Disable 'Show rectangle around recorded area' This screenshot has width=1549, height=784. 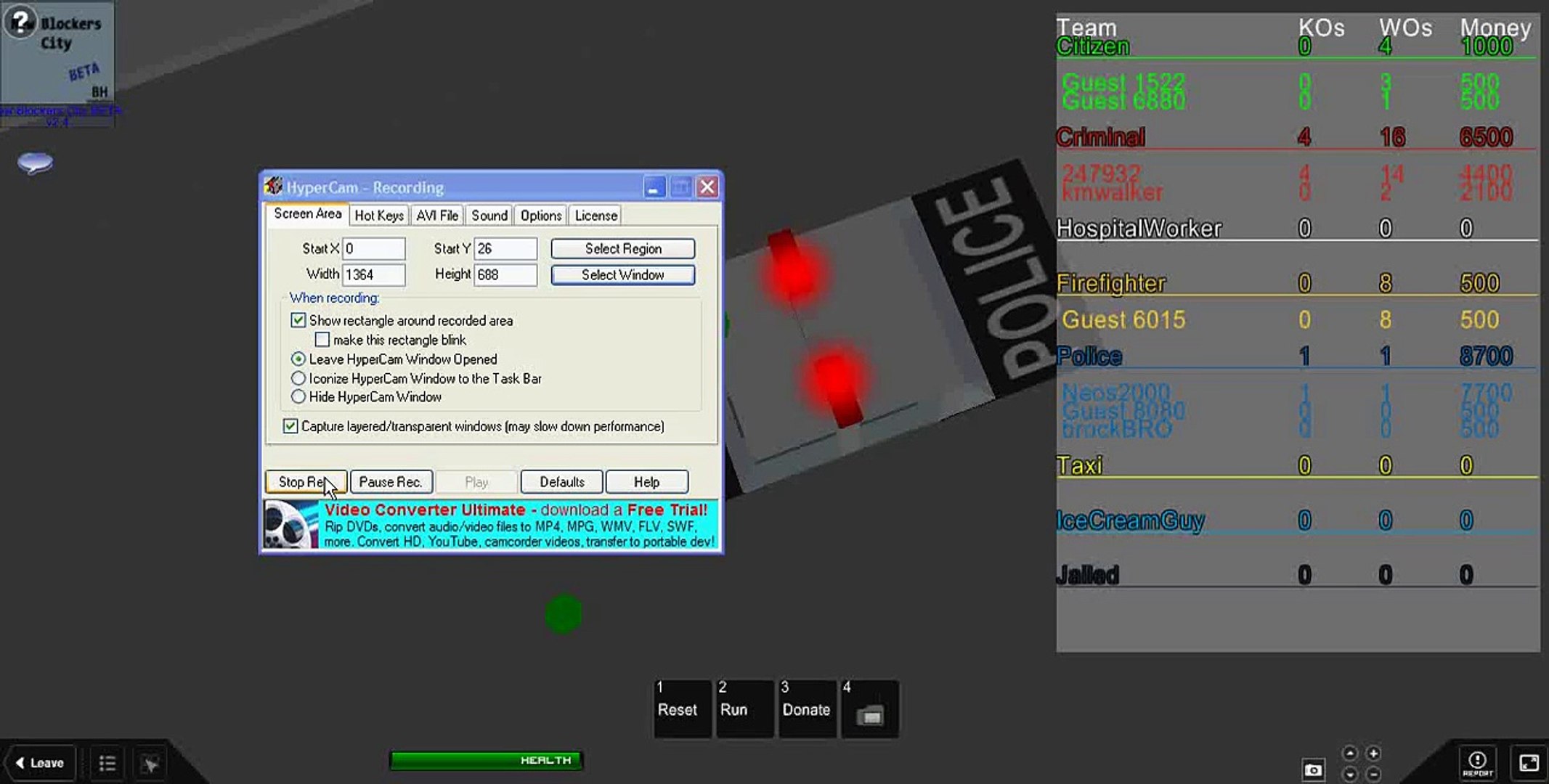coord(298,320)
